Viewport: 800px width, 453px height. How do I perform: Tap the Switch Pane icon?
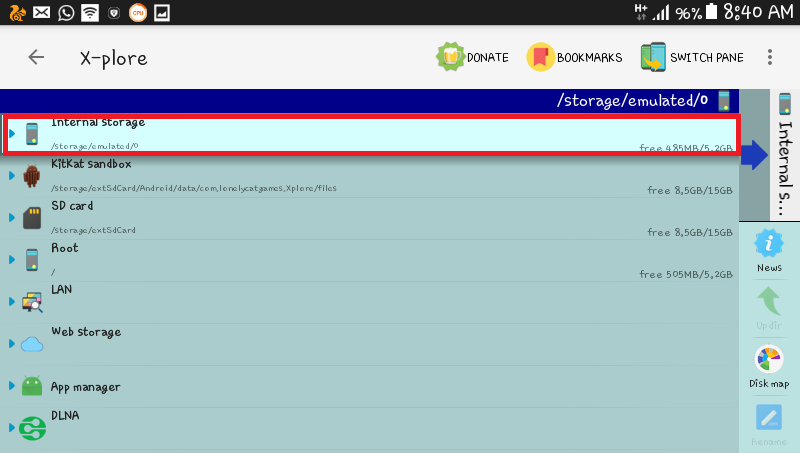click(653, 57)
